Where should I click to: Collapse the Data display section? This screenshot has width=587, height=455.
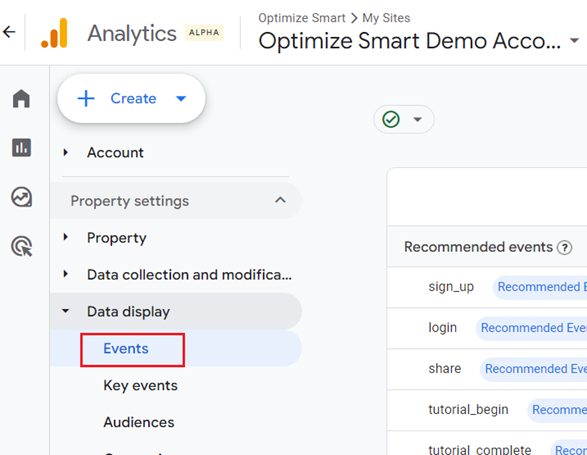66,311
